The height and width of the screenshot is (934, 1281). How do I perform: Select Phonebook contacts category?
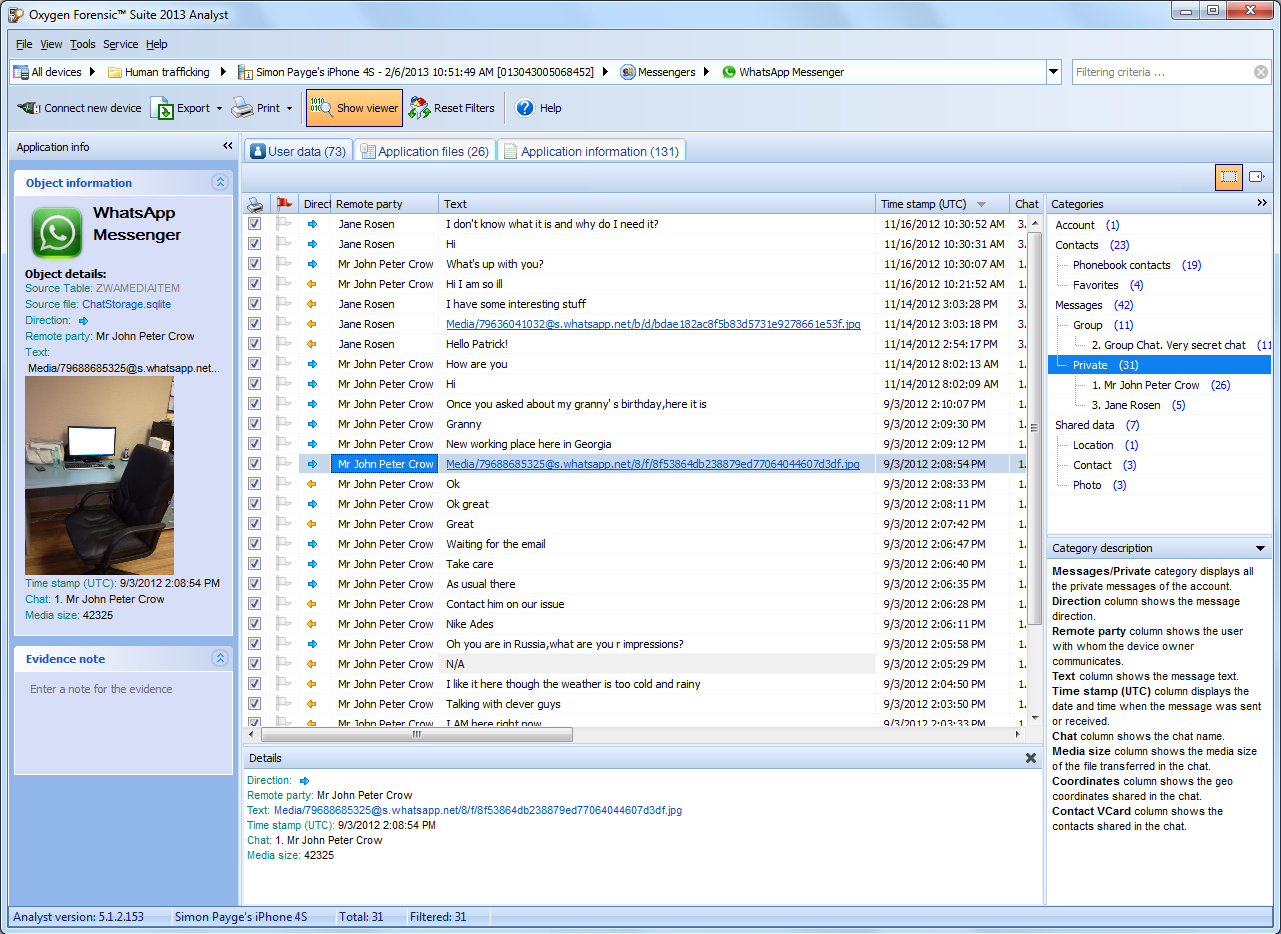[1121, 265]
